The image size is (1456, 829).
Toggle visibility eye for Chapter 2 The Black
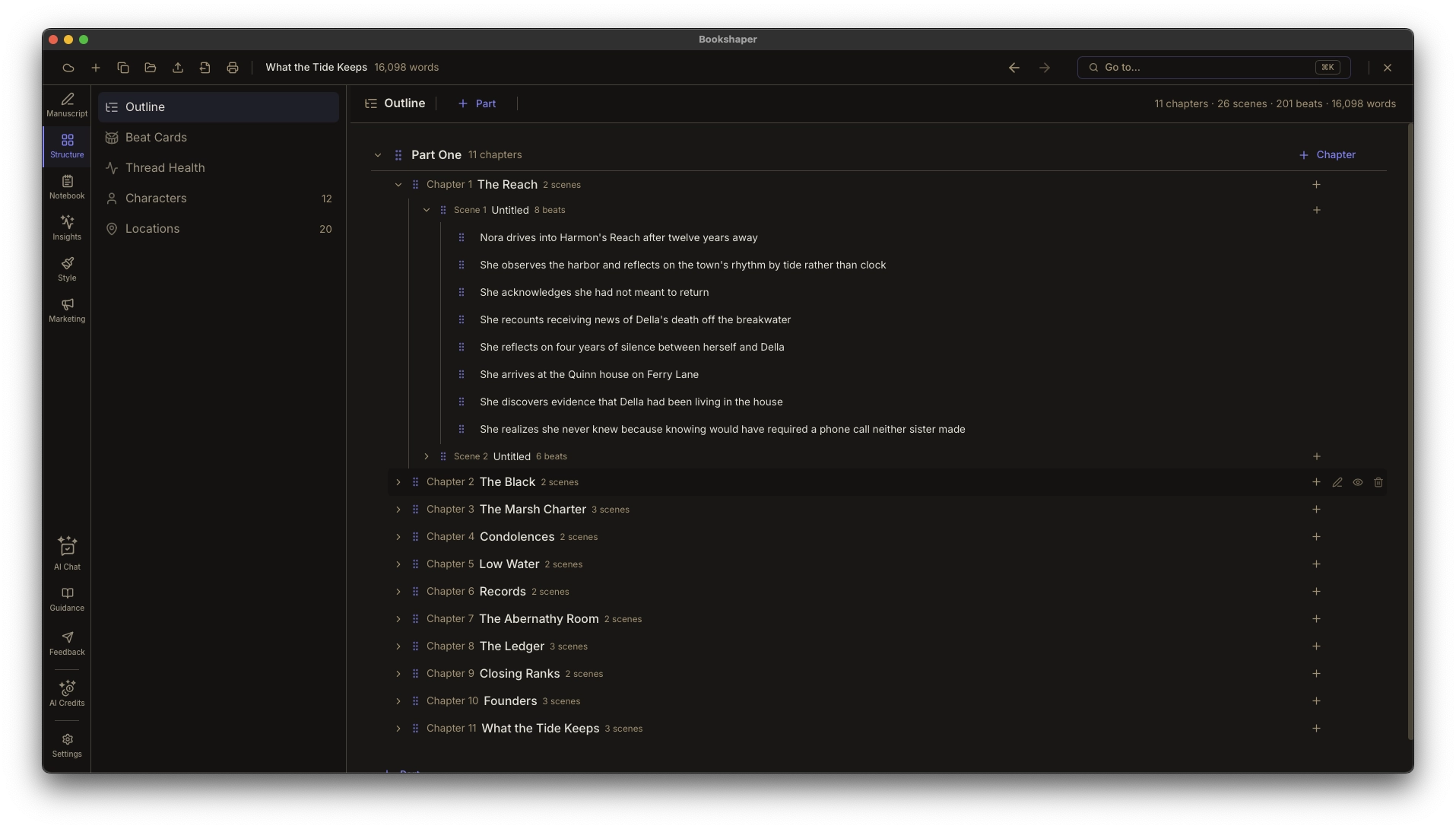point(1358,482)
